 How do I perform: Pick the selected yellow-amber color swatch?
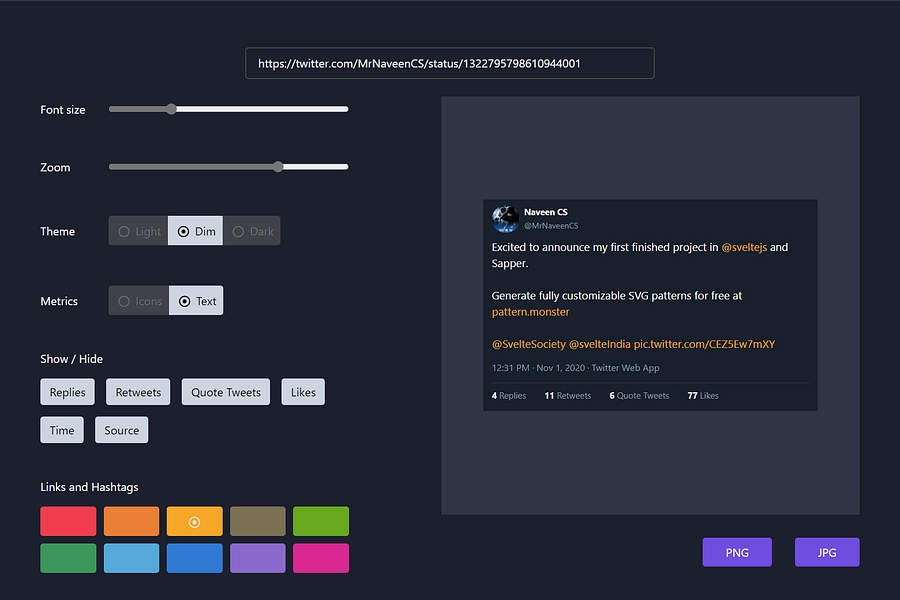click(195, 521)
